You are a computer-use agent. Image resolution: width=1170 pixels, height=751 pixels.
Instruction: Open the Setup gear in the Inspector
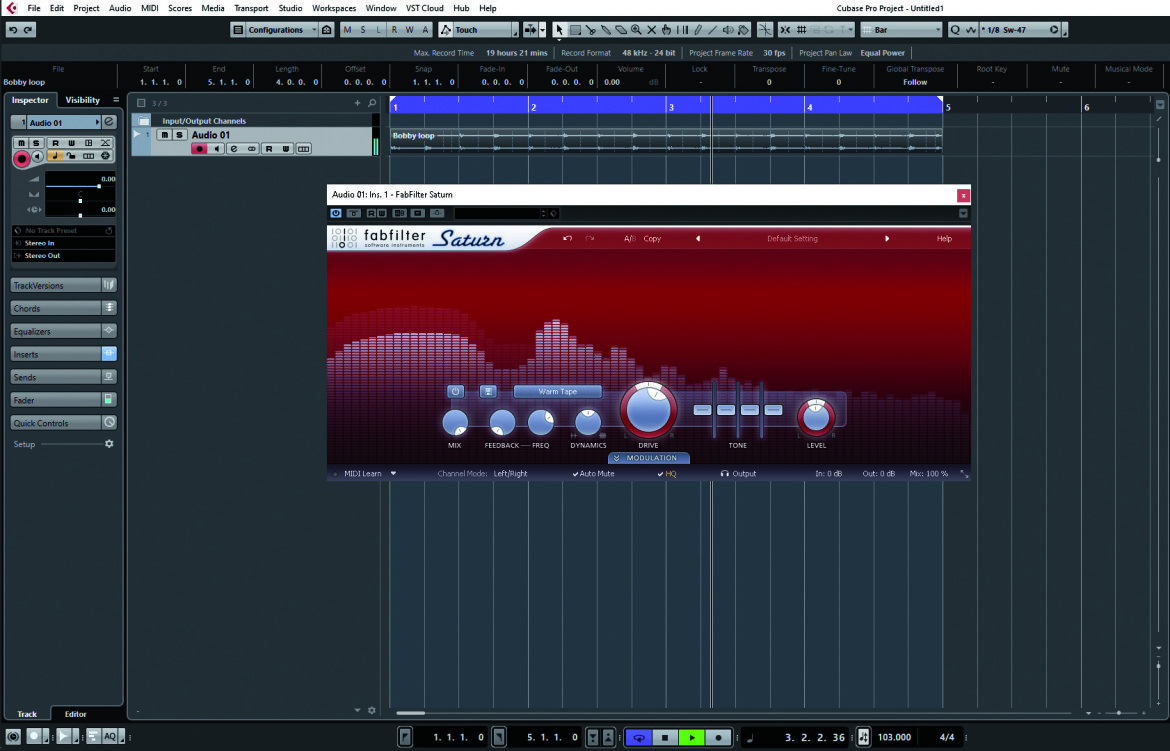point(109,444)
